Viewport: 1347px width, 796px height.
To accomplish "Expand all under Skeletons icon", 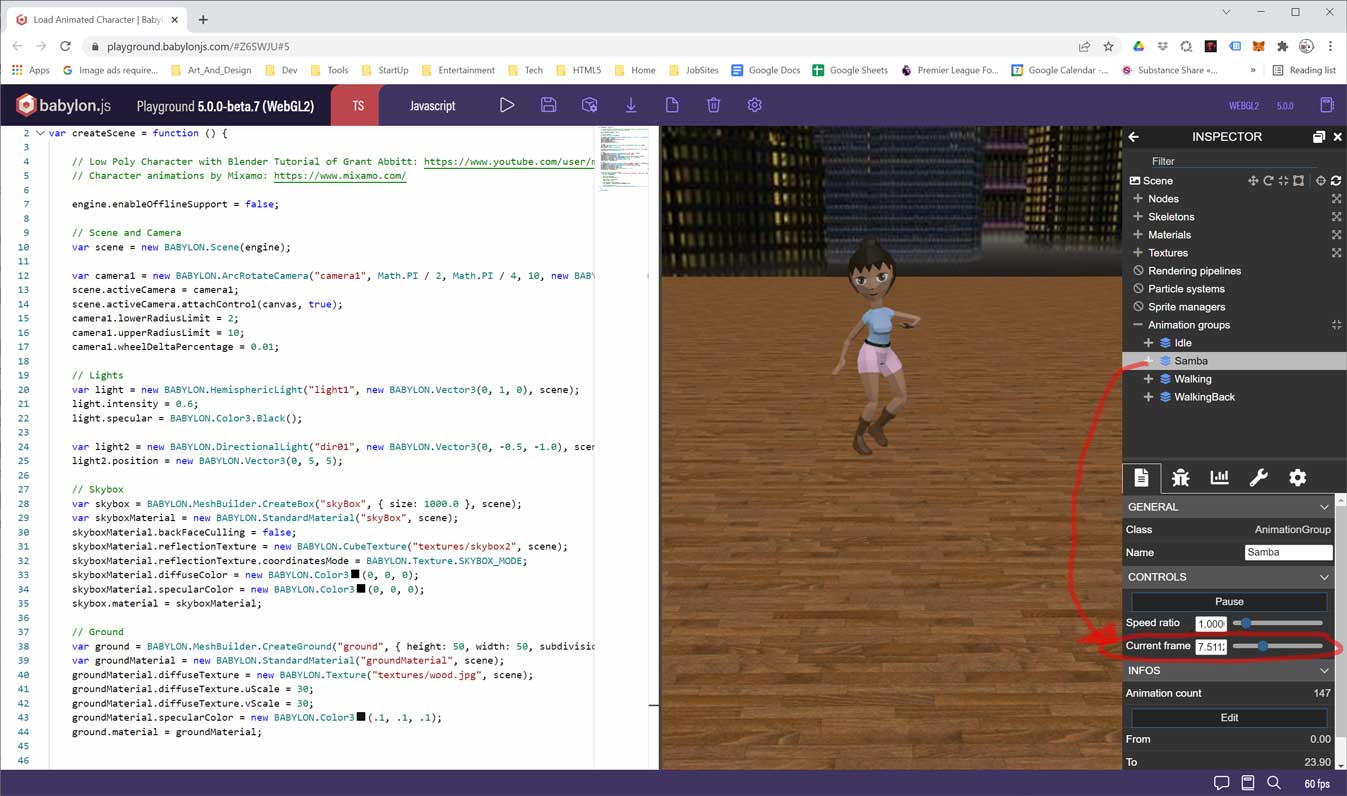I will [1336, 217].
